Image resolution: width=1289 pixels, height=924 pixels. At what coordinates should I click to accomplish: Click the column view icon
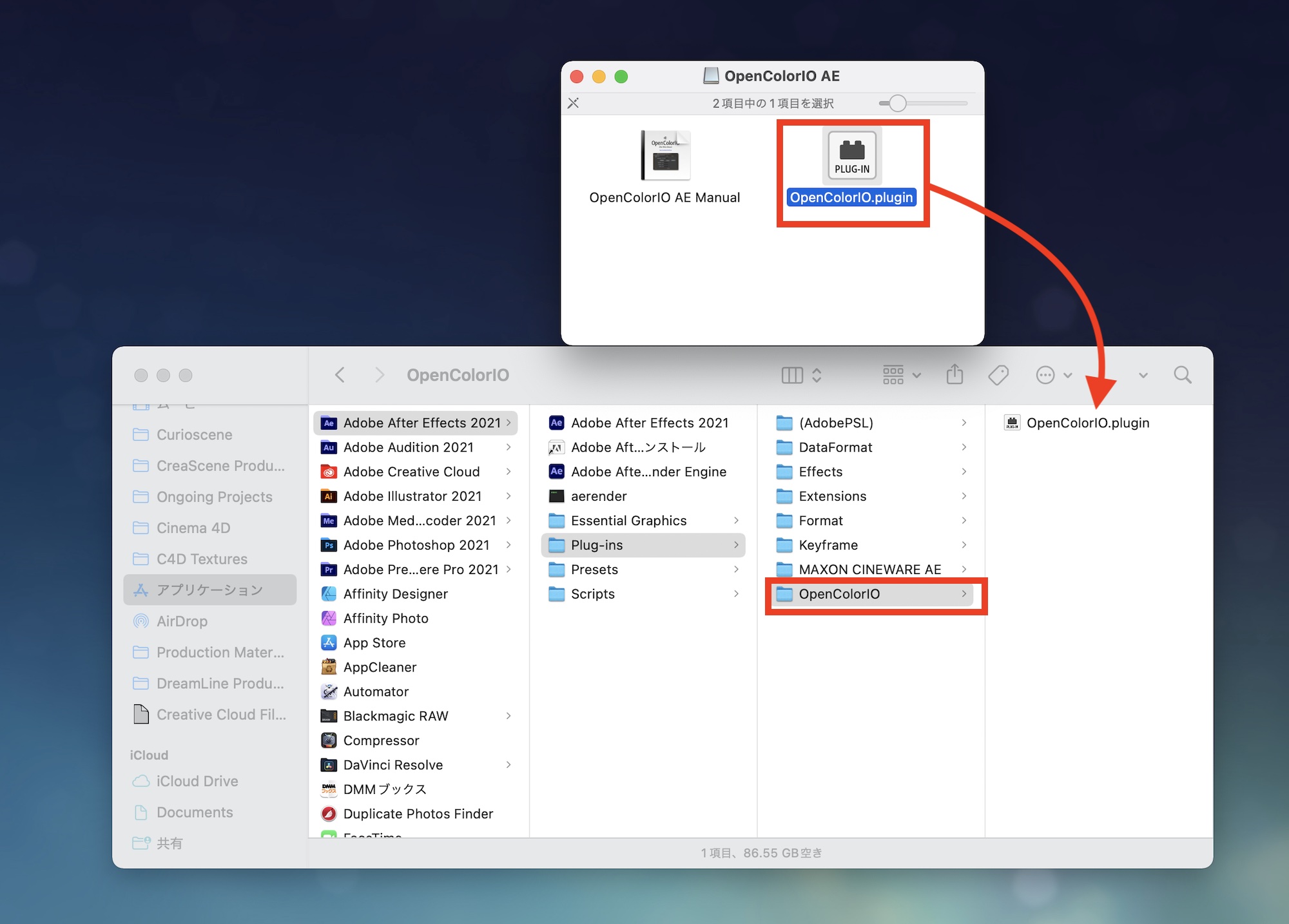point(792,375)
